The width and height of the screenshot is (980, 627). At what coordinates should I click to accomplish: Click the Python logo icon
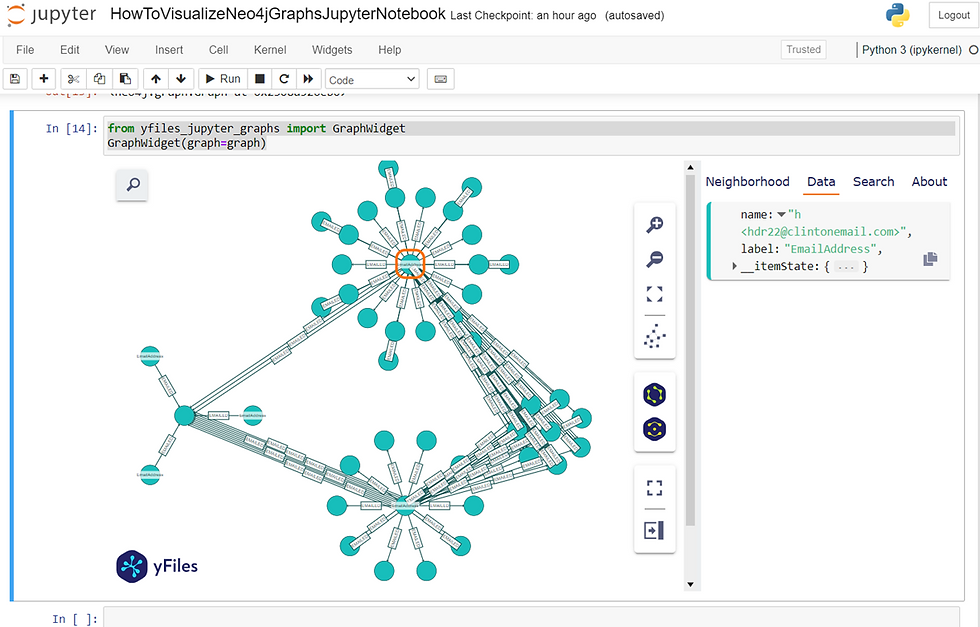(897, 15)
